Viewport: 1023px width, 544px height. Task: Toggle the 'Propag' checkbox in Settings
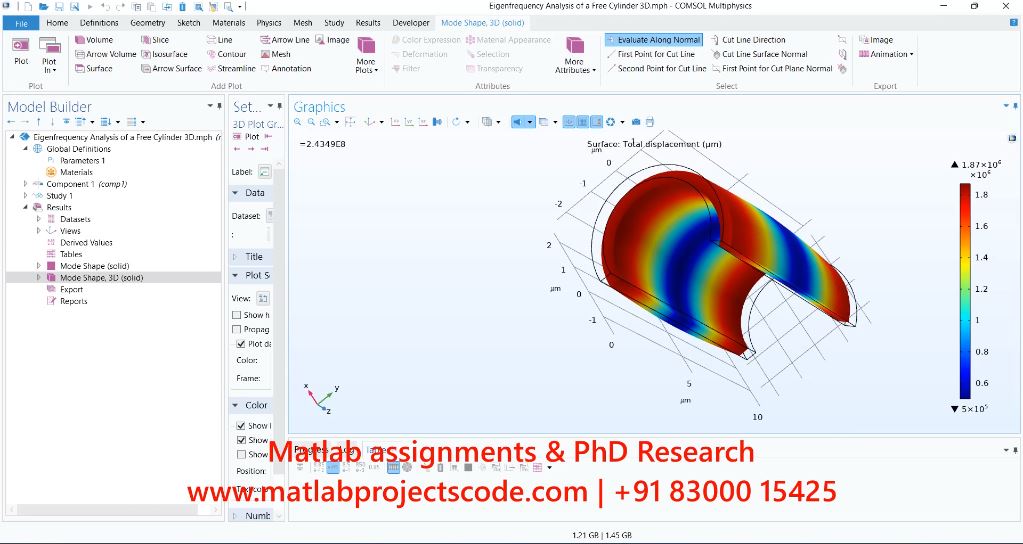coord(237,329)
